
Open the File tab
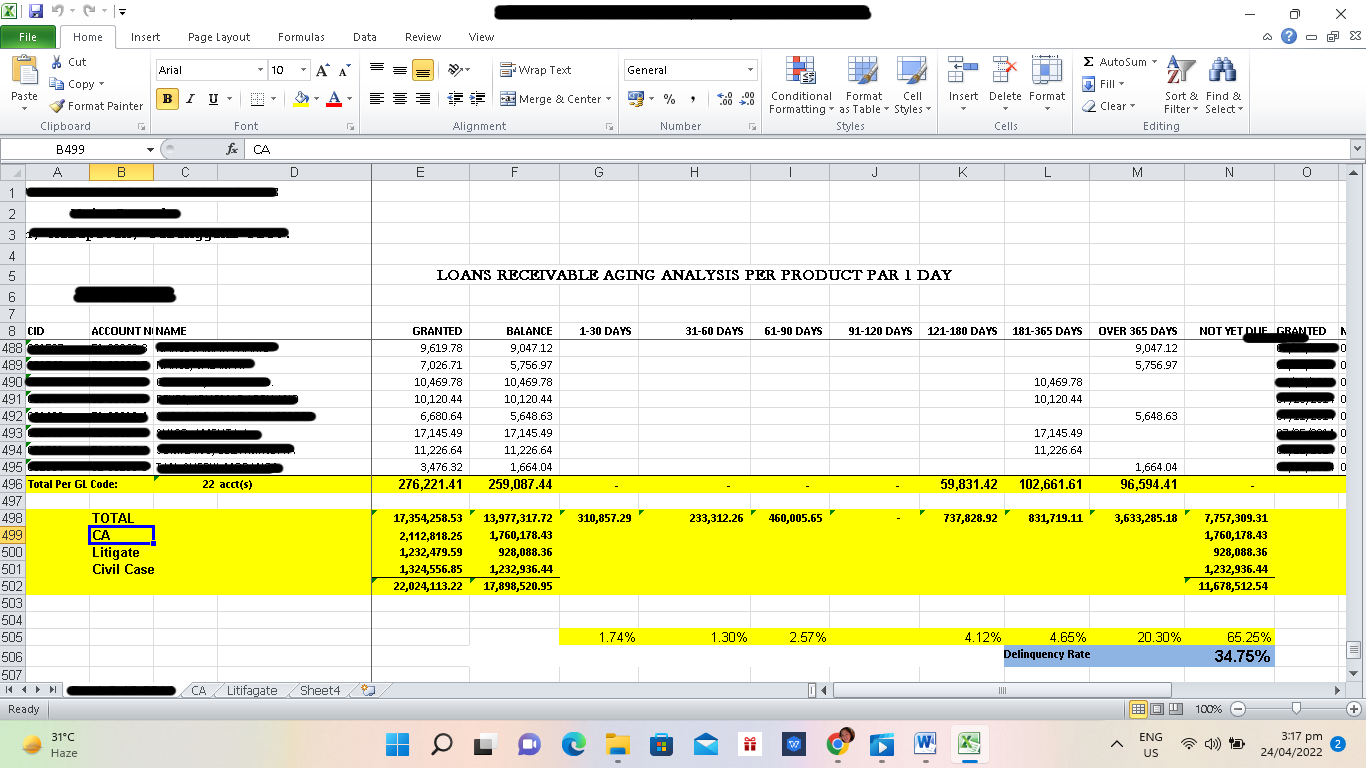[x=27, y=37]
